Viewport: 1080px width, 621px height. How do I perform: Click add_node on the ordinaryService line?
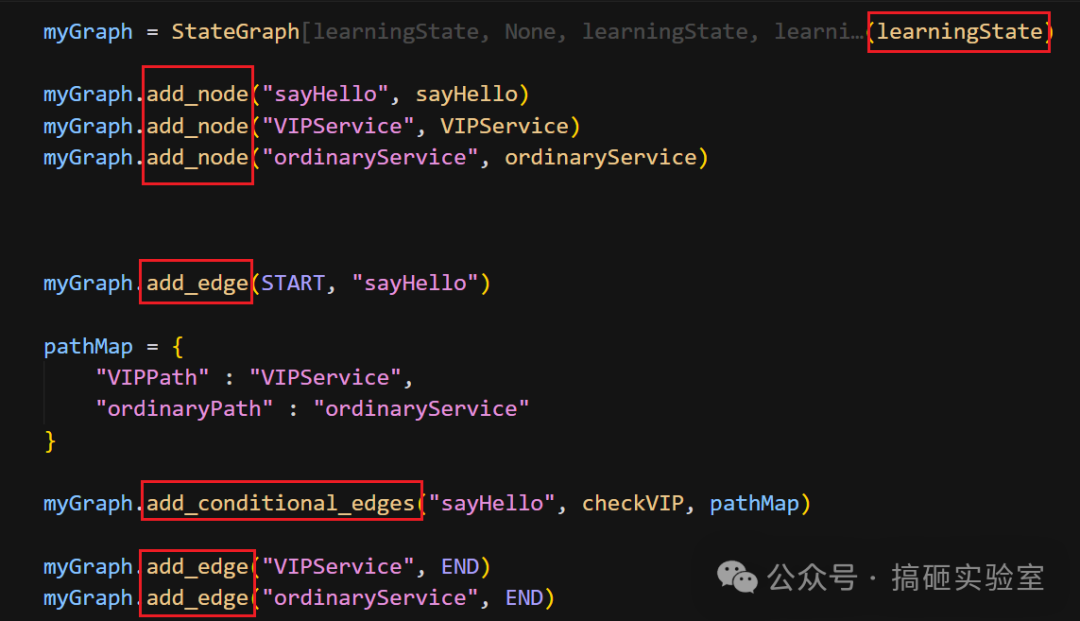tap(197, 158)
